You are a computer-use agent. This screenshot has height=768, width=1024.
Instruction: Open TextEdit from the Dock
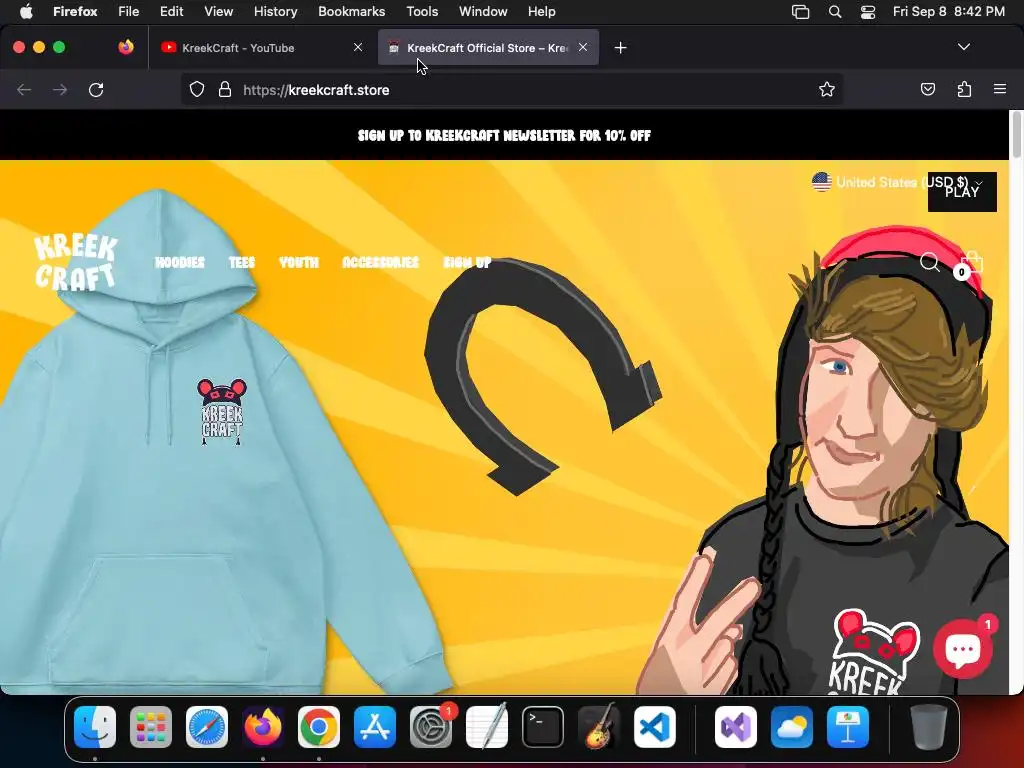pos(487,727)
